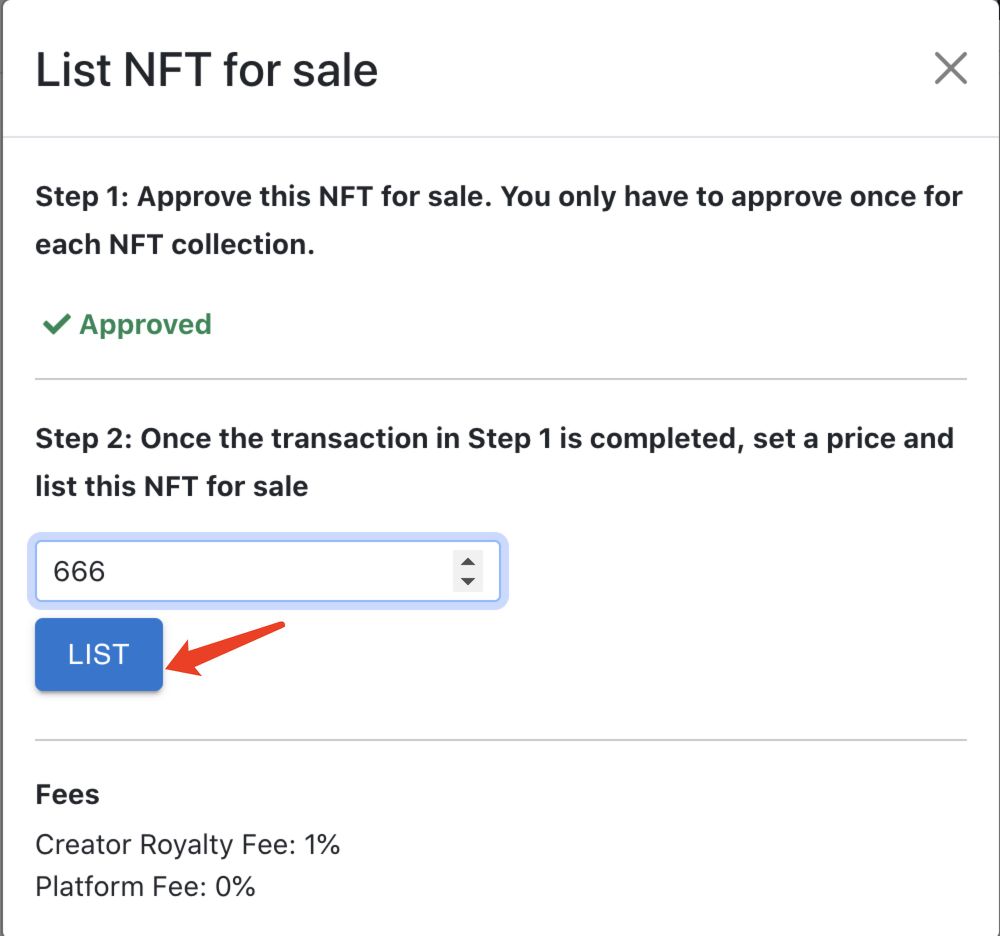Click the "List NFT for sale" title
1000x936 pixels.
pyautogui.click(x=207, y=71)
